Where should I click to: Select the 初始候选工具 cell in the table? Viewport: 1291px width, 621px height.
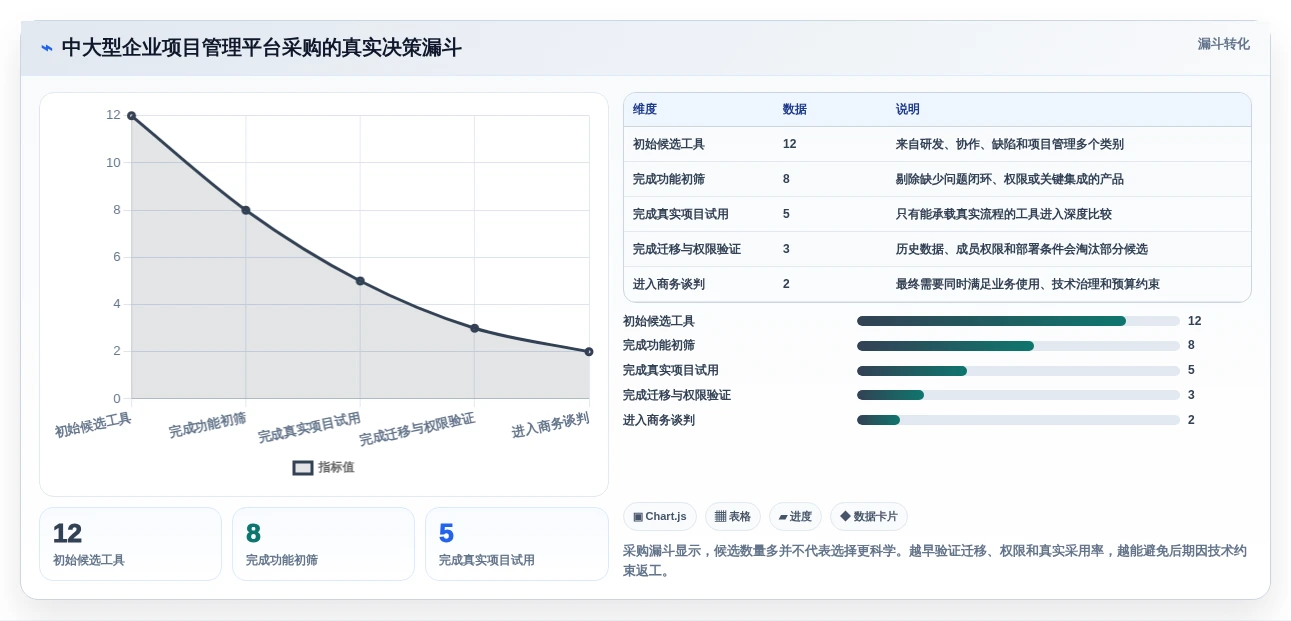tap(669, 144)
